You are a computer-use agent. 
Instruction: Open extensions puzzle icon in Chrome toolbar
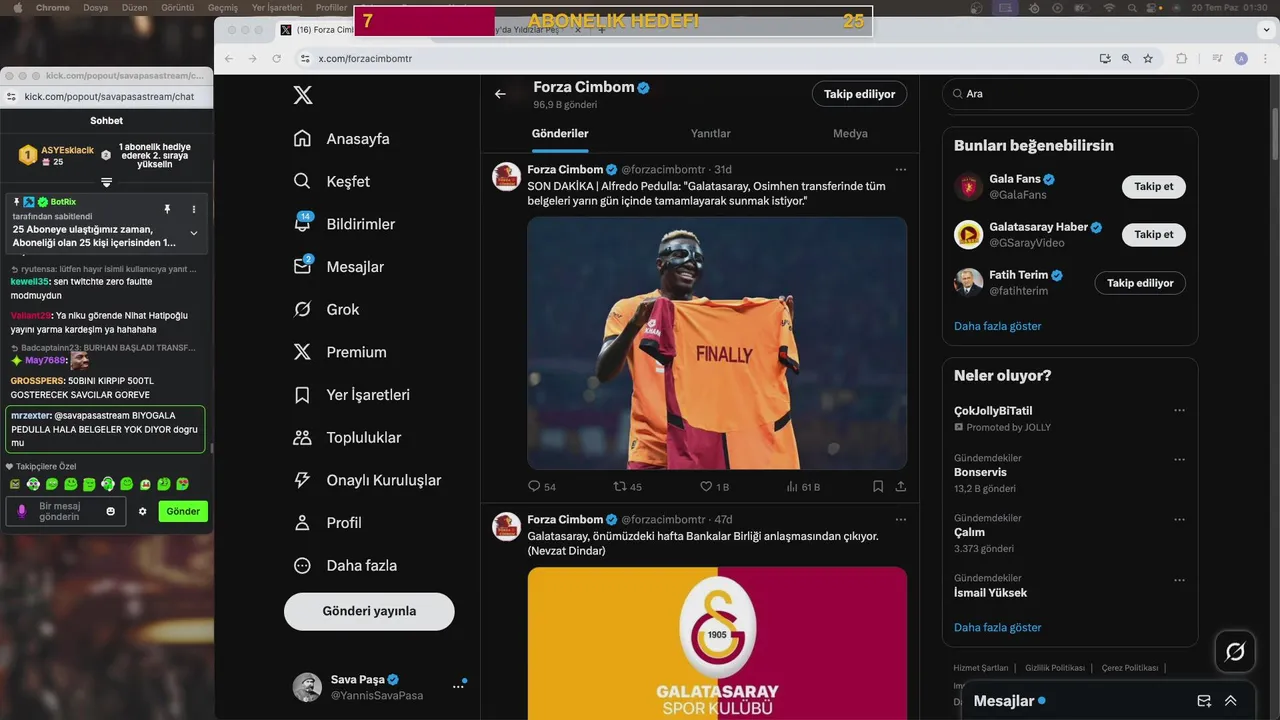(x=1181, y=58)
